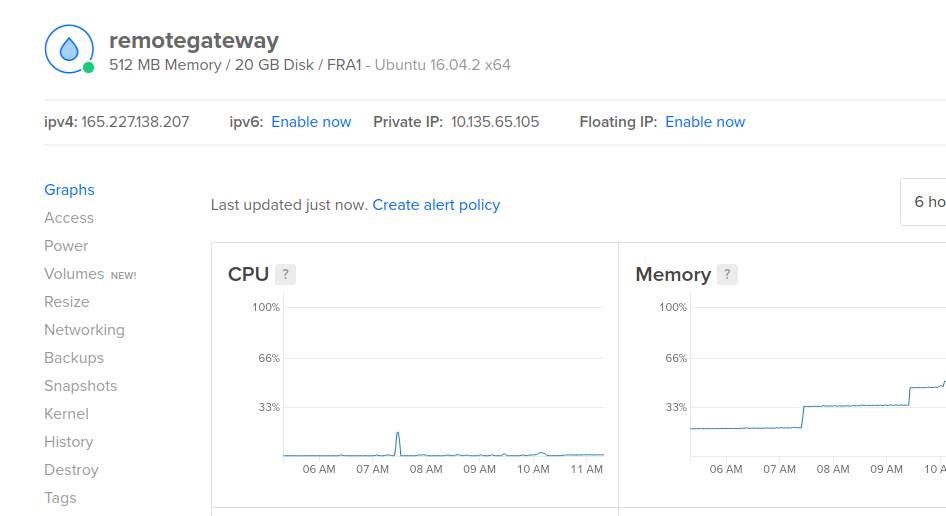The width and height of the screenshot is (946, 516).
Task: Click the green droplet status indicator
Action: tap(89, 68)
